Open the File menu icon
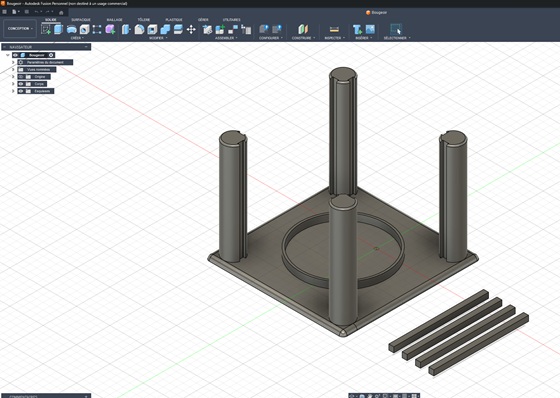 (15, 12)
